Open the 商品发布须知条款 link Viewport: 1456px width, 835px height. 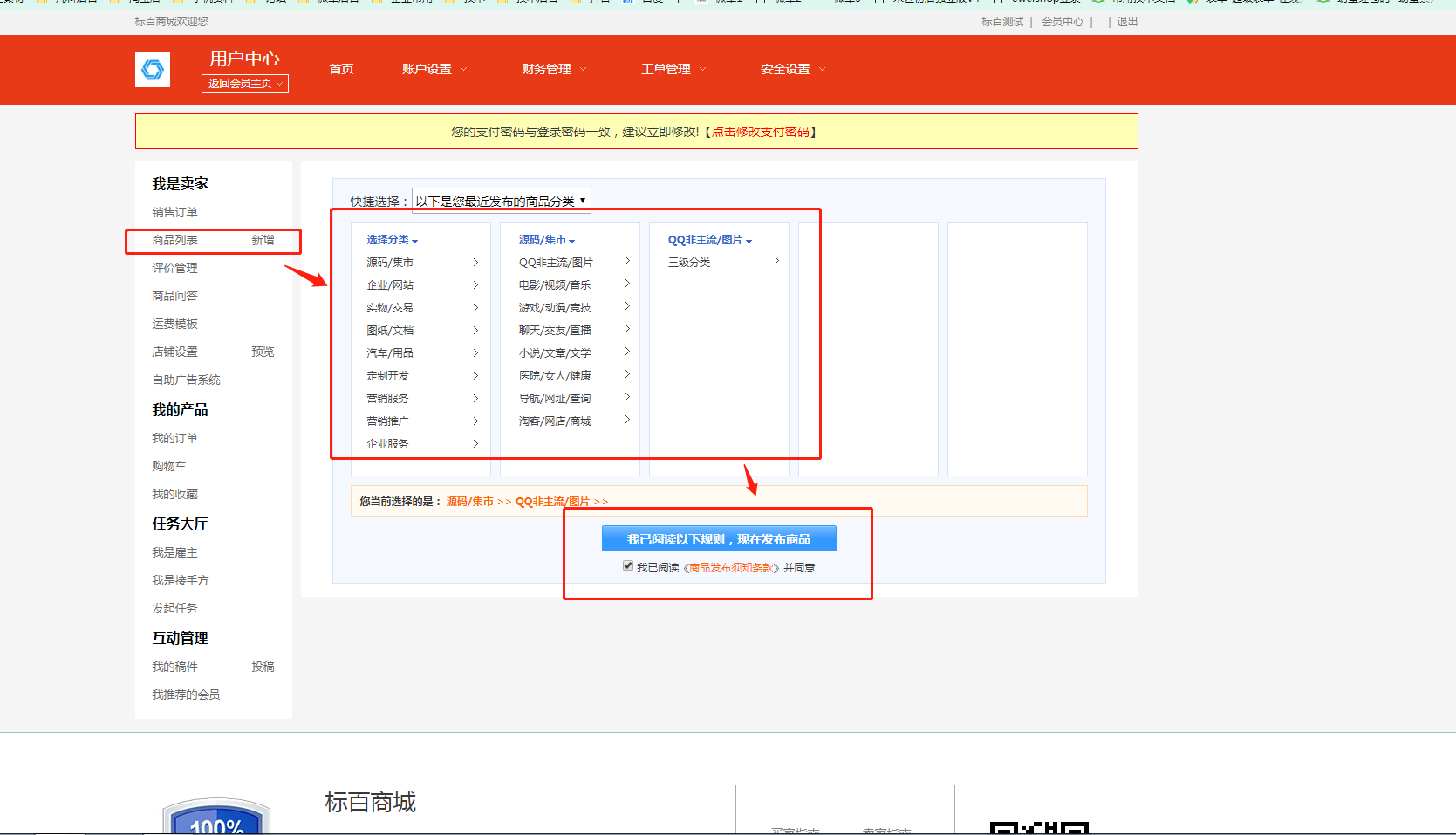[x=731, y=568]
